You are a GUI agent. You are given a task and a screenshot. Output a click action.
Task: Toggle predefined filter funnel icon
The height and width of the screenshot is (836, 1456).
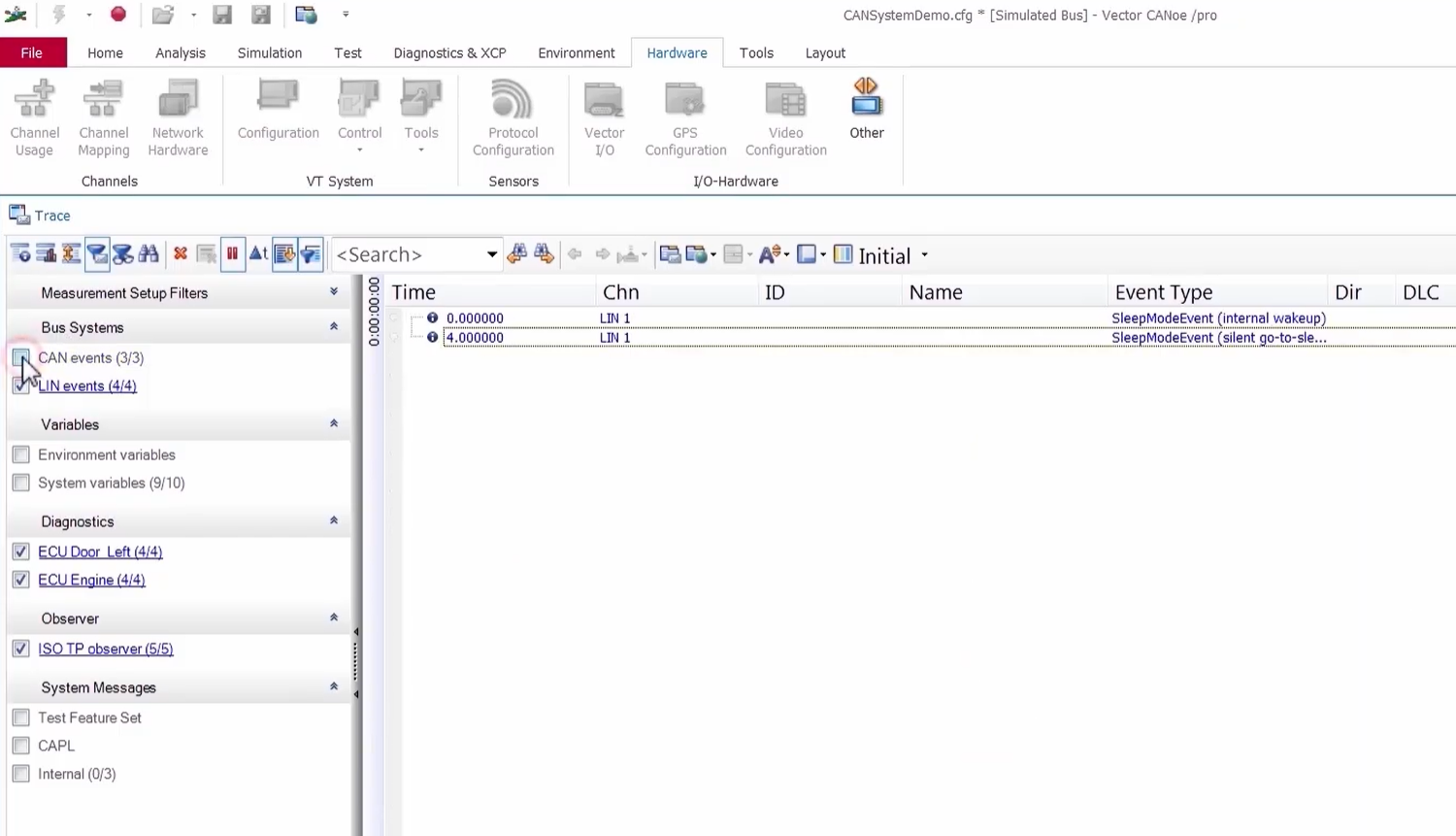click(97, 254)
